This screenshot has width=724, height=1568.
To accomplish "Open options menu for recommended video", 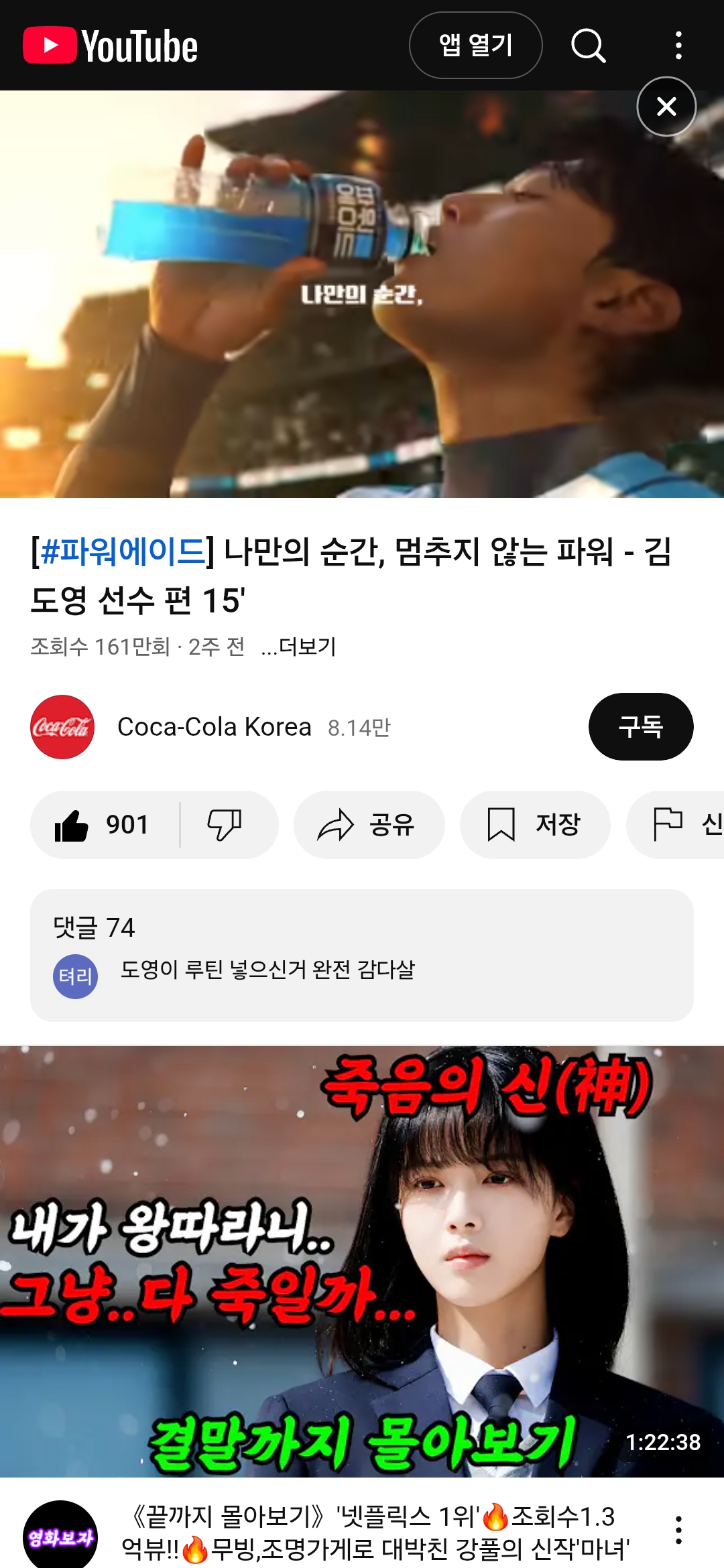I will 678,1530.
